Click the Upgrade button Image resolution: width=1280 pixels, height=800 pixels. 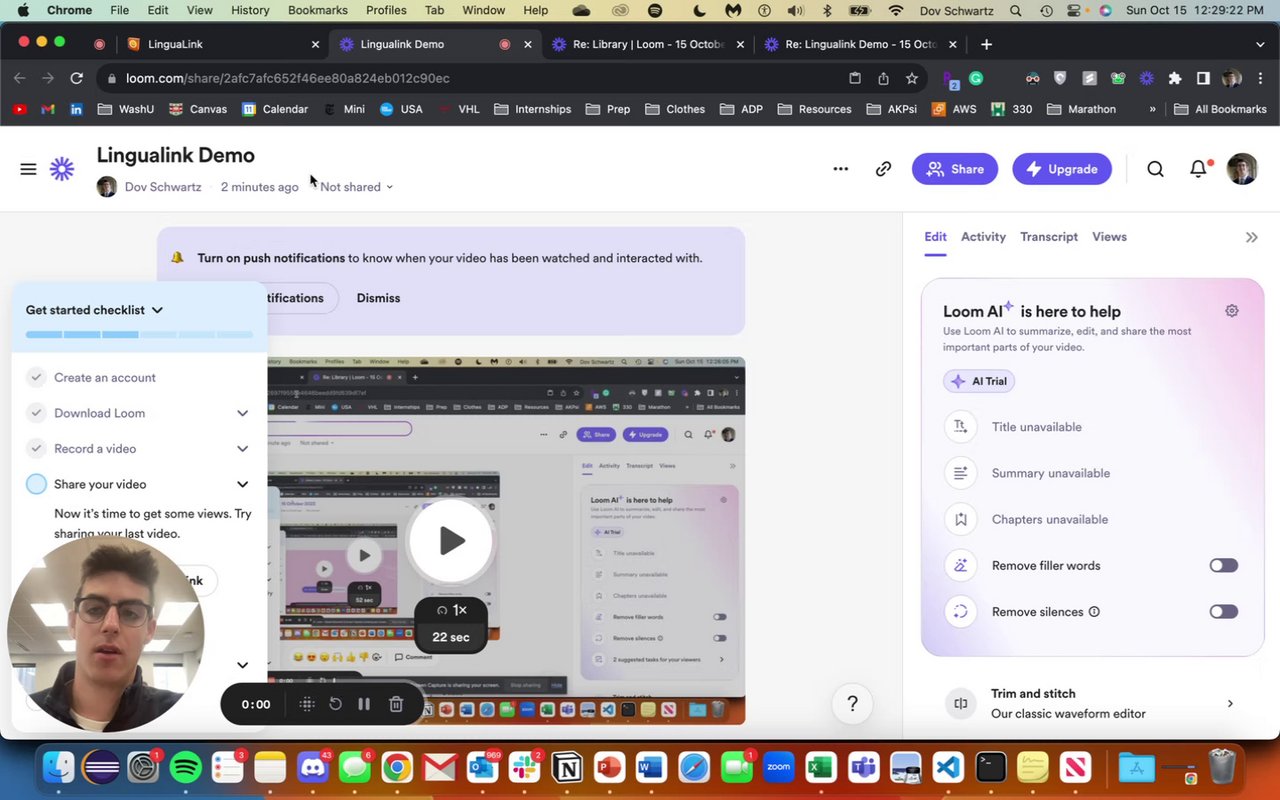(x=1062, y=169)
